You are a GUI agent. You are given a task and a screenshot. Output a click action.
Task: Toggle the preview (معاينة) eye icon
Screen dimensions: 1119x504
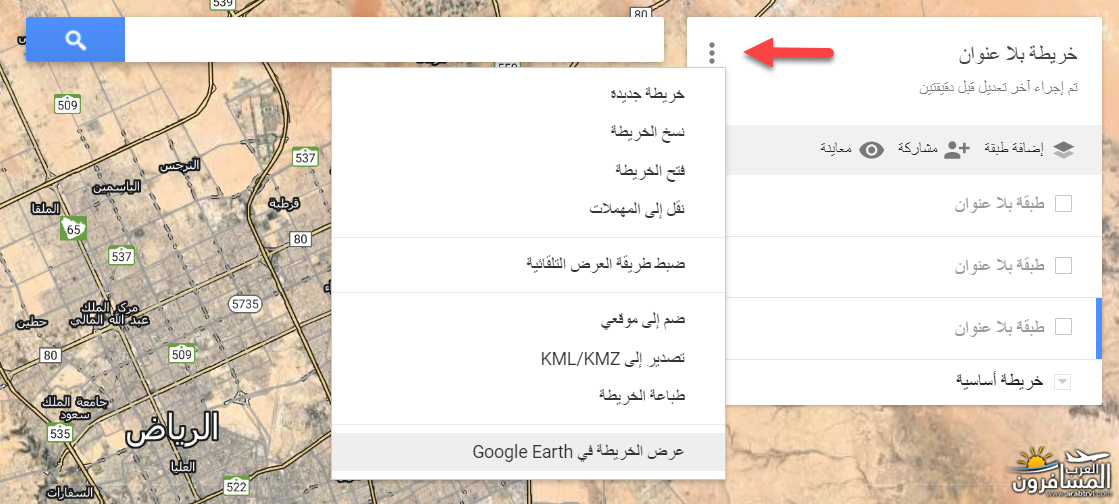click(x=872, y=150)
